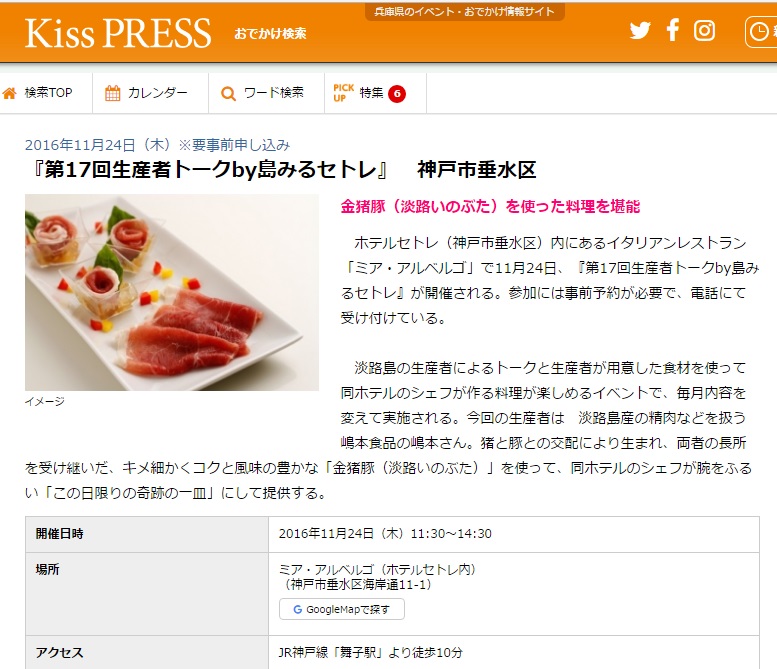Click the calendar icon beside カレンダー
The image size is (777, 669).
click(x=112, y=93)
